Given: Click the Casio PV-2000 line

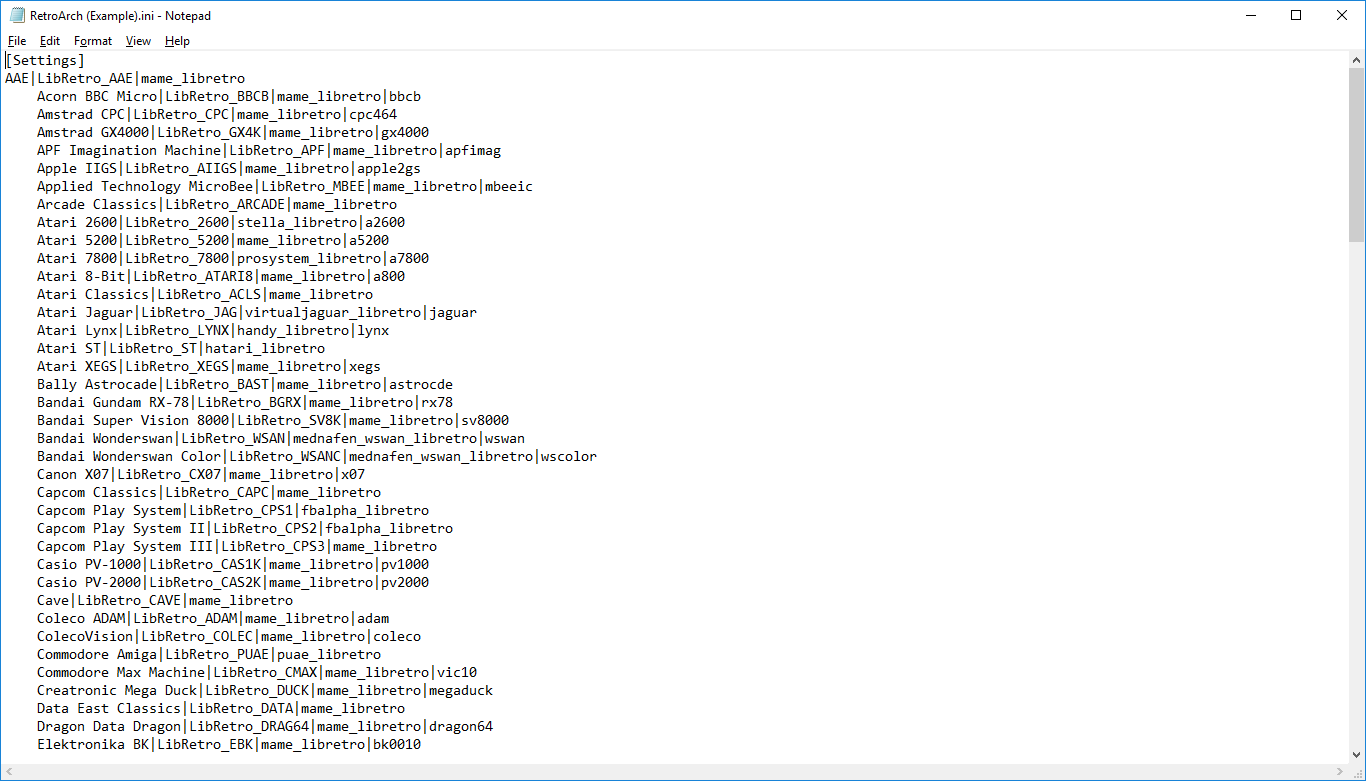Looking at the screenshot, I should (x=233, y=582).
